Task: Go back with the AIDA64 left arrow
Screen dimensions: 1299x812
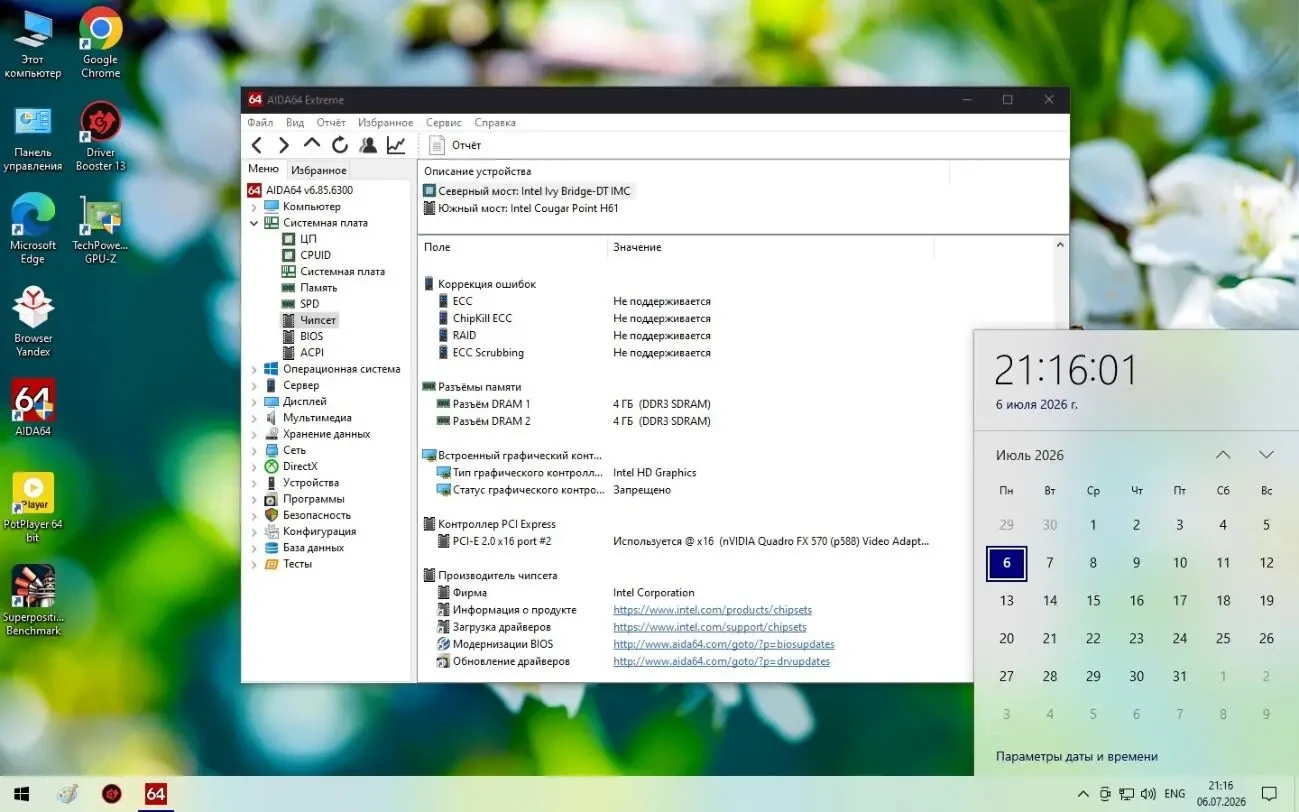Action: pyautogui.click(x=257, y=145)
